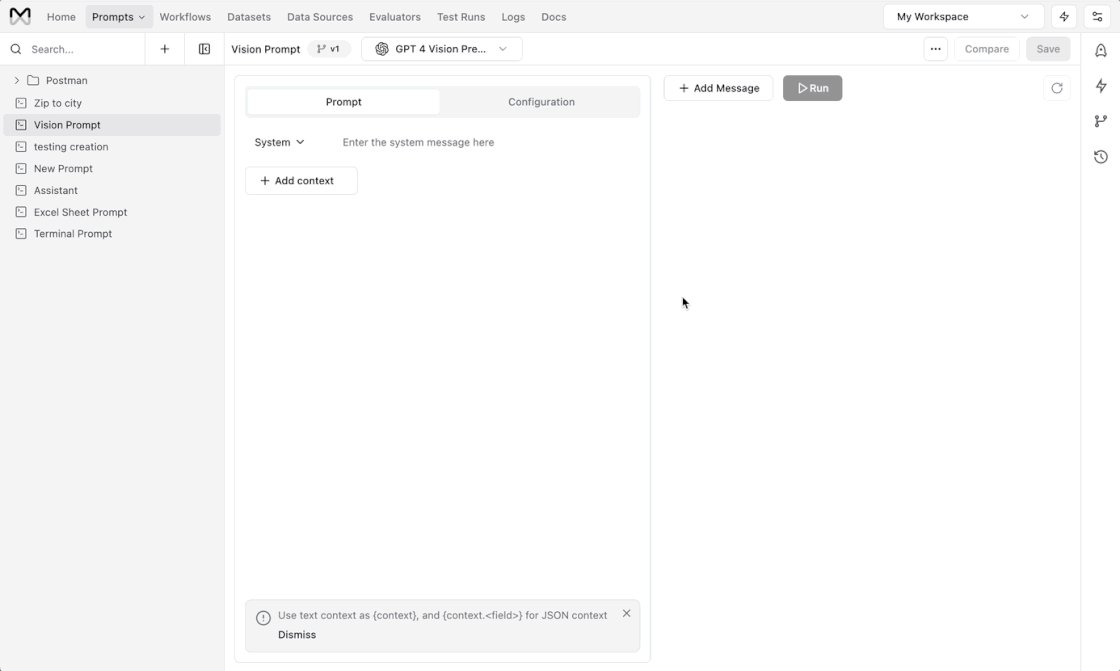Switch to the Prompt tab
This screenshot has height=671, width=1120.
(x=344, y=101)
